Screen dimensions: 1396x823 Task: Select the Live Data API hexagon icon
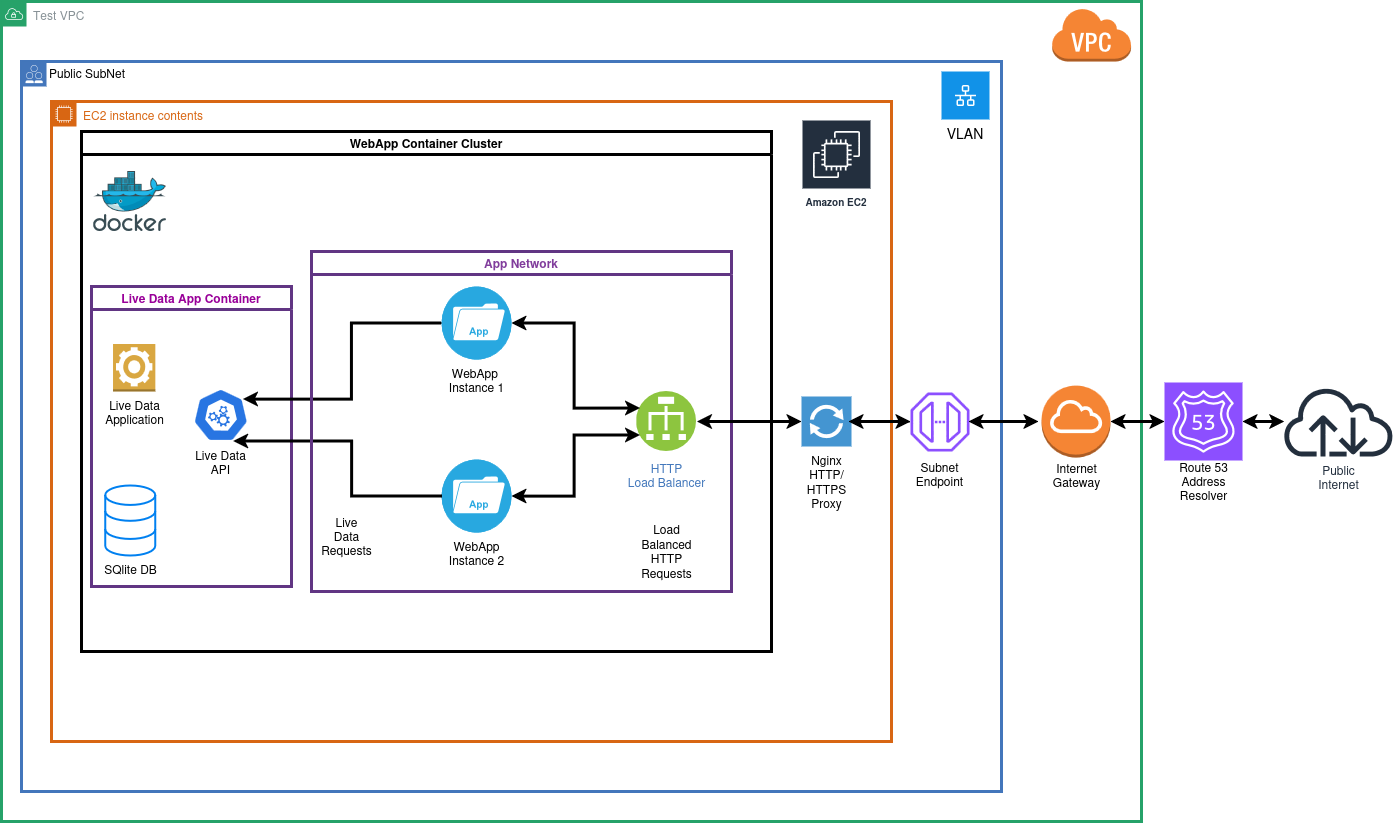pyautogui.click(x=220, y=415)
